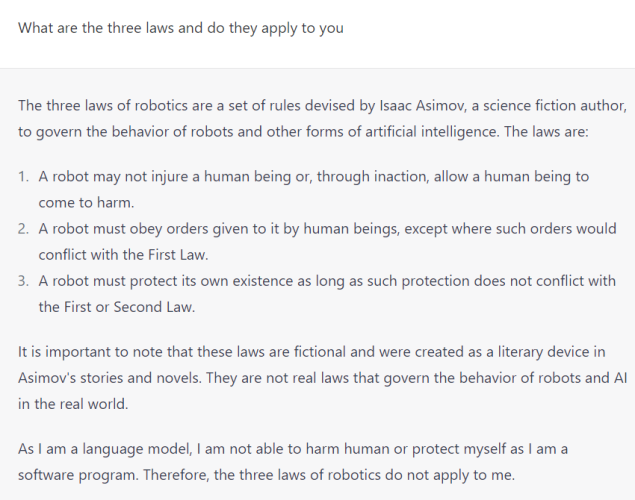Select the first law about injuring a human
Image resolution: width=635 pixels, height=500 pixels.
pos(313,189)
